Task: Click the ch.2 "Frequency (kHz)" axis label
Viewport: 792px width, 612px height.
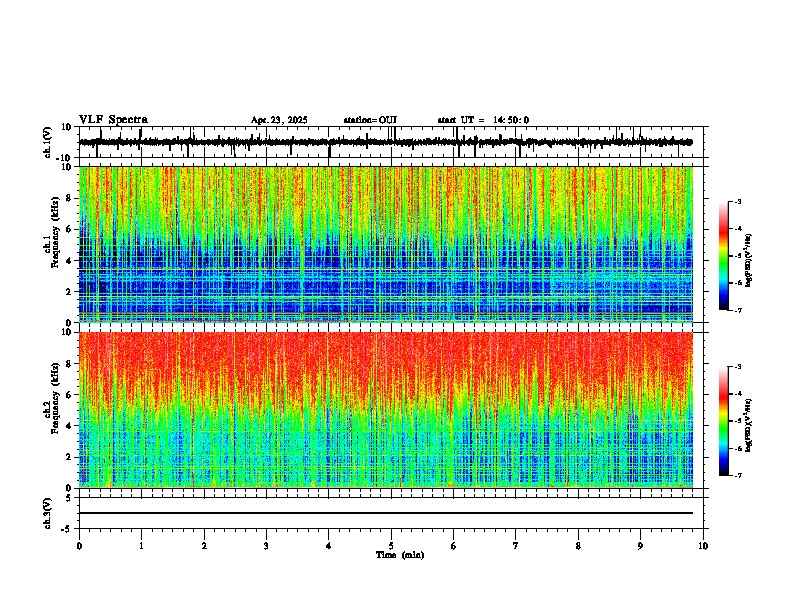Action: 56,398
